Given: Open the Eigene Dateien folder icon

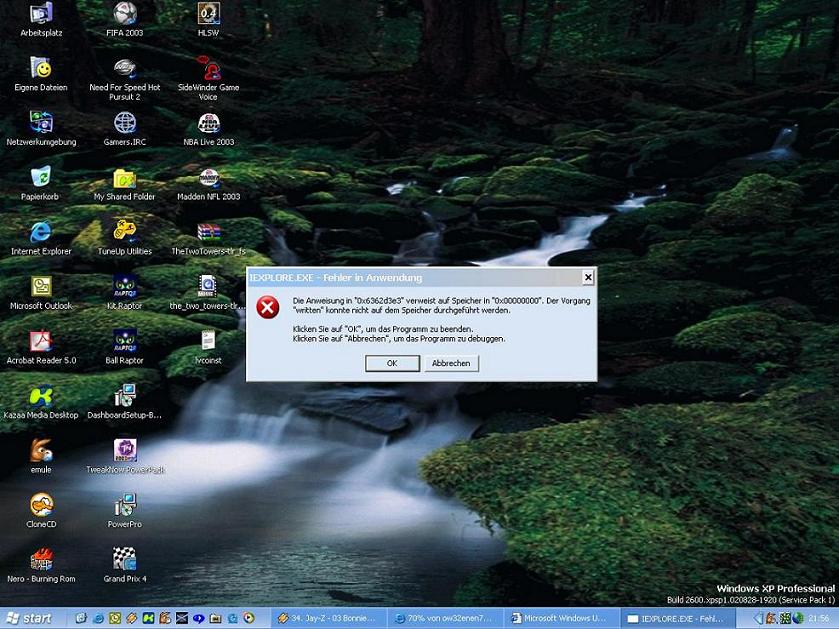Looking at the screenshot, I should (41, 74).
